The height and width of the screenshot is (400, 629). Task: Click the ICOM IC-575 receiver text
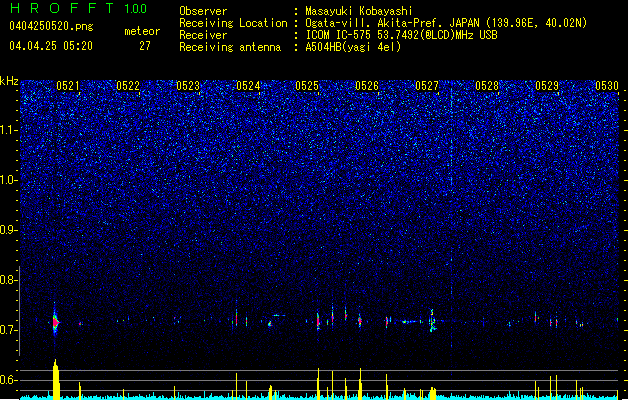(x=401, y=35)
